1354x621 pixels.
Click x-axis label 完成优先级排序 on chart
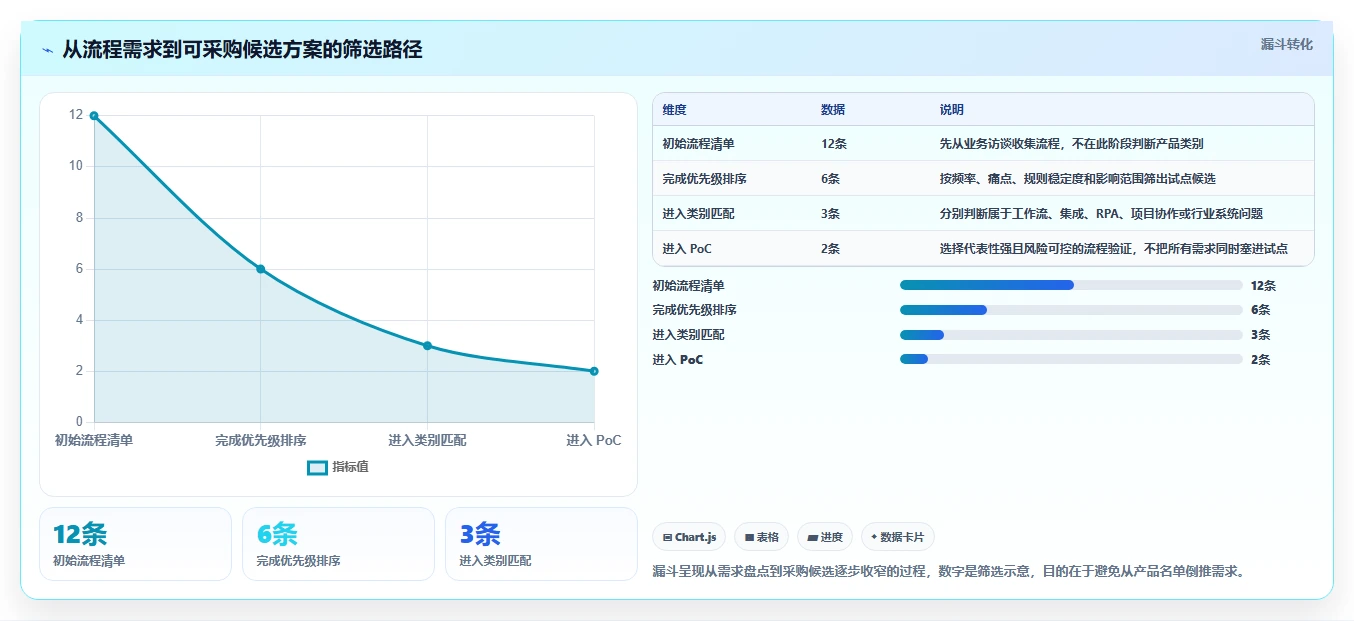(x=260, y=440)
